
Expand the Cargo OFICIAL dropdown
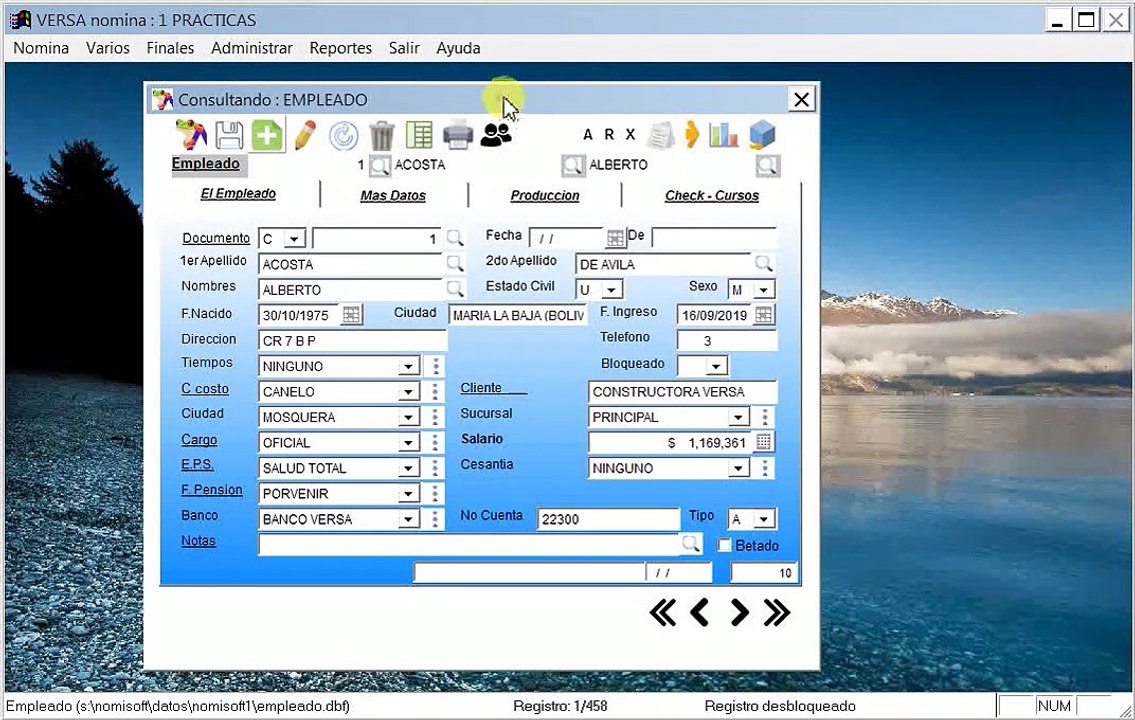[409, 443]
